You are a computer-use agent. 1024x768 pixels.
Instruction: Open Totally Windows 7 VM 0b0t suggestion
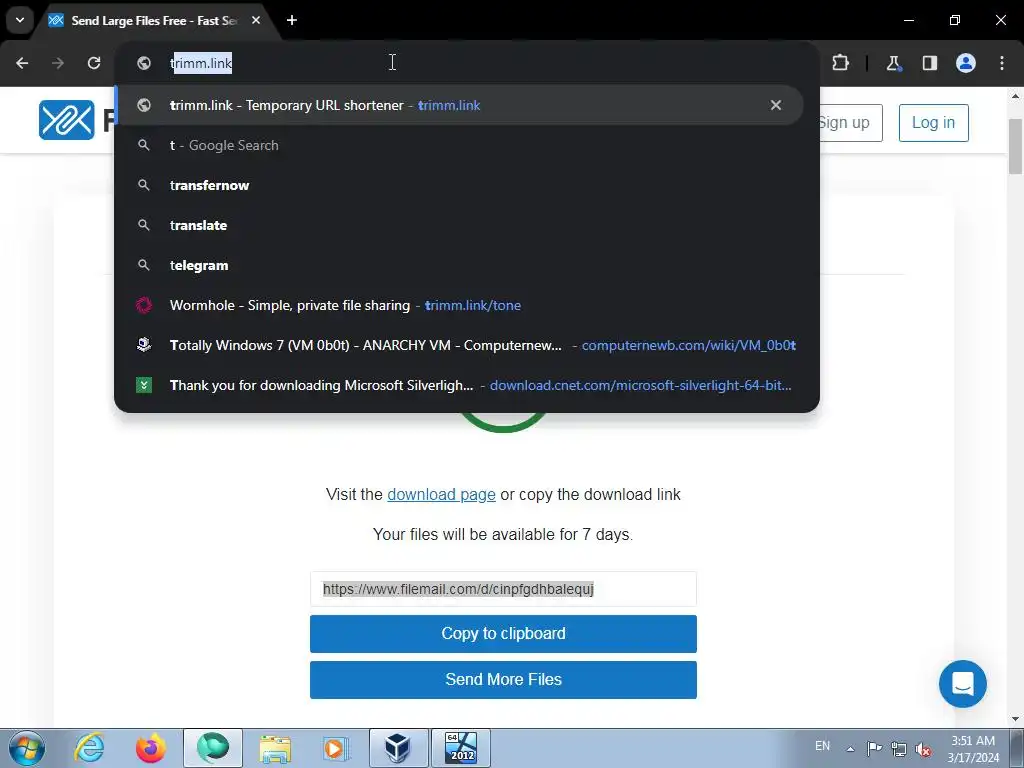point(459,345)
